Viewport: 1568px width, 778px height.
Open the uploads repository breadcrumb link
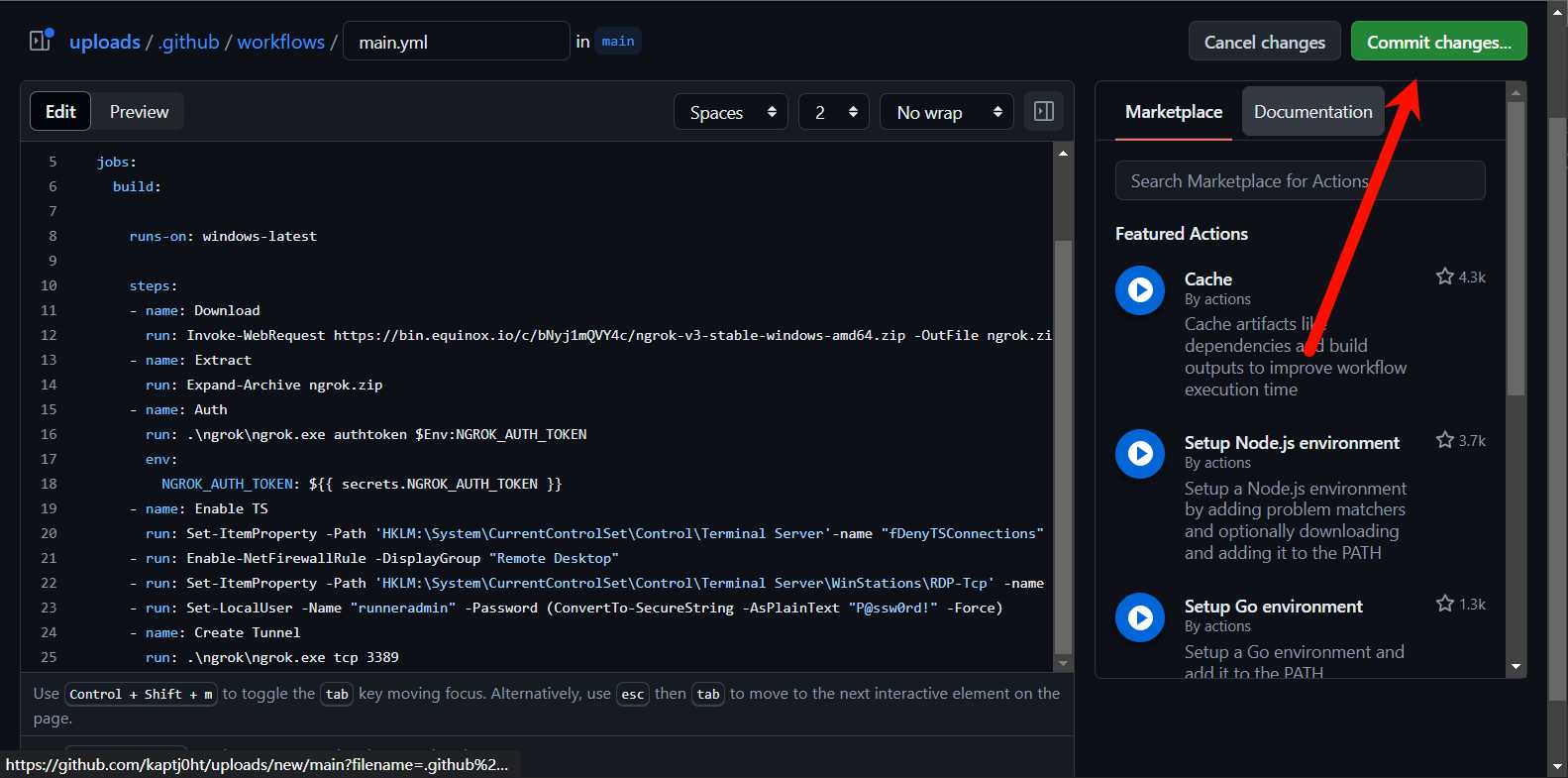pyautogui.click(x=105, y=42)
